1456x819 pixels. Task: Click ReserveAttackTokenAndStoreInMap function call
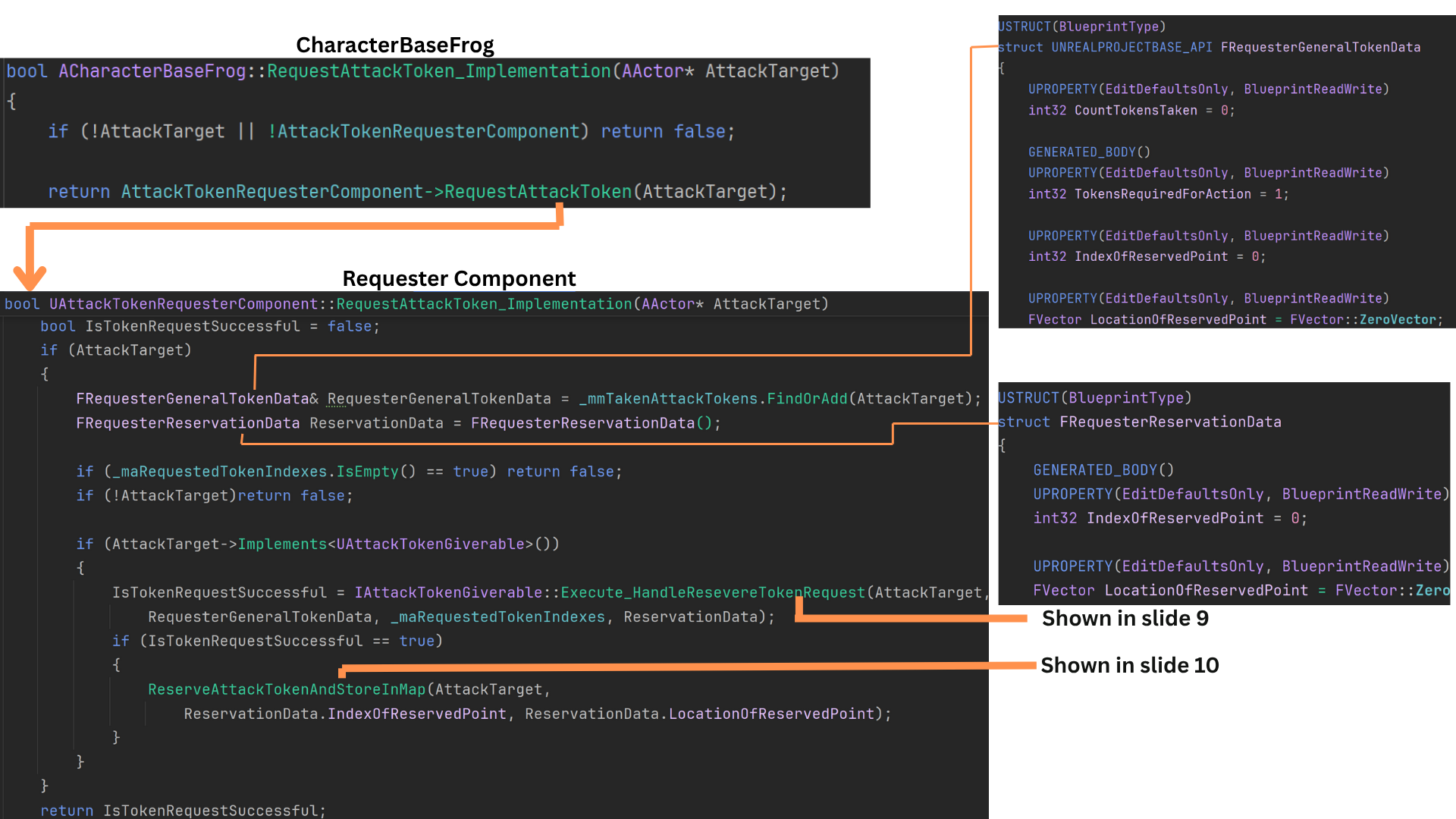click(x=287, y=689)
